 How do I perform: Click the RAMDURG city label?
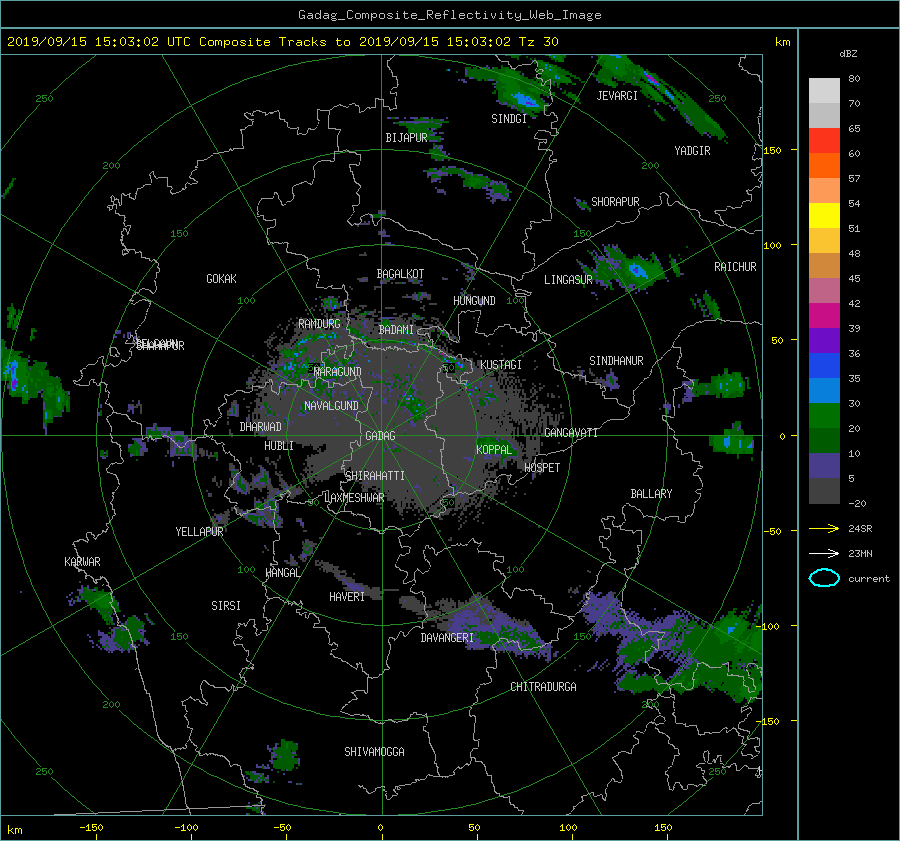point(319,324)
